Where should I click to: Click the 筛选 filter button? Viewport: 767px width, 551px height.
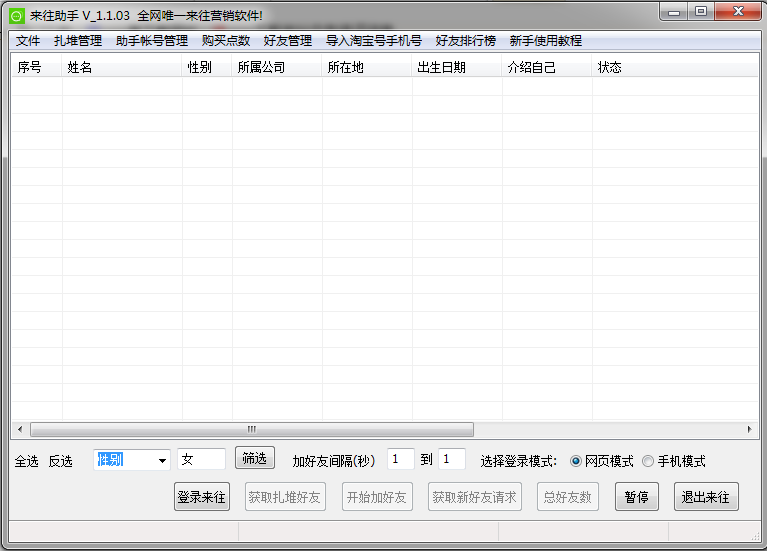pyautogui.click(x=254, y=458)
